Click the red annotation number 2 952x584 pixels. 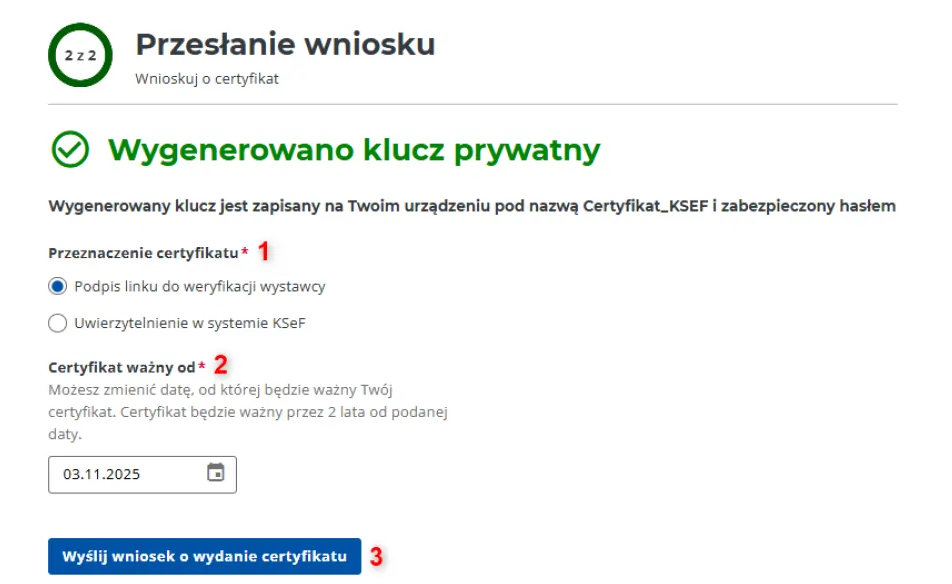pyautogui.click(x=221, y=365)
